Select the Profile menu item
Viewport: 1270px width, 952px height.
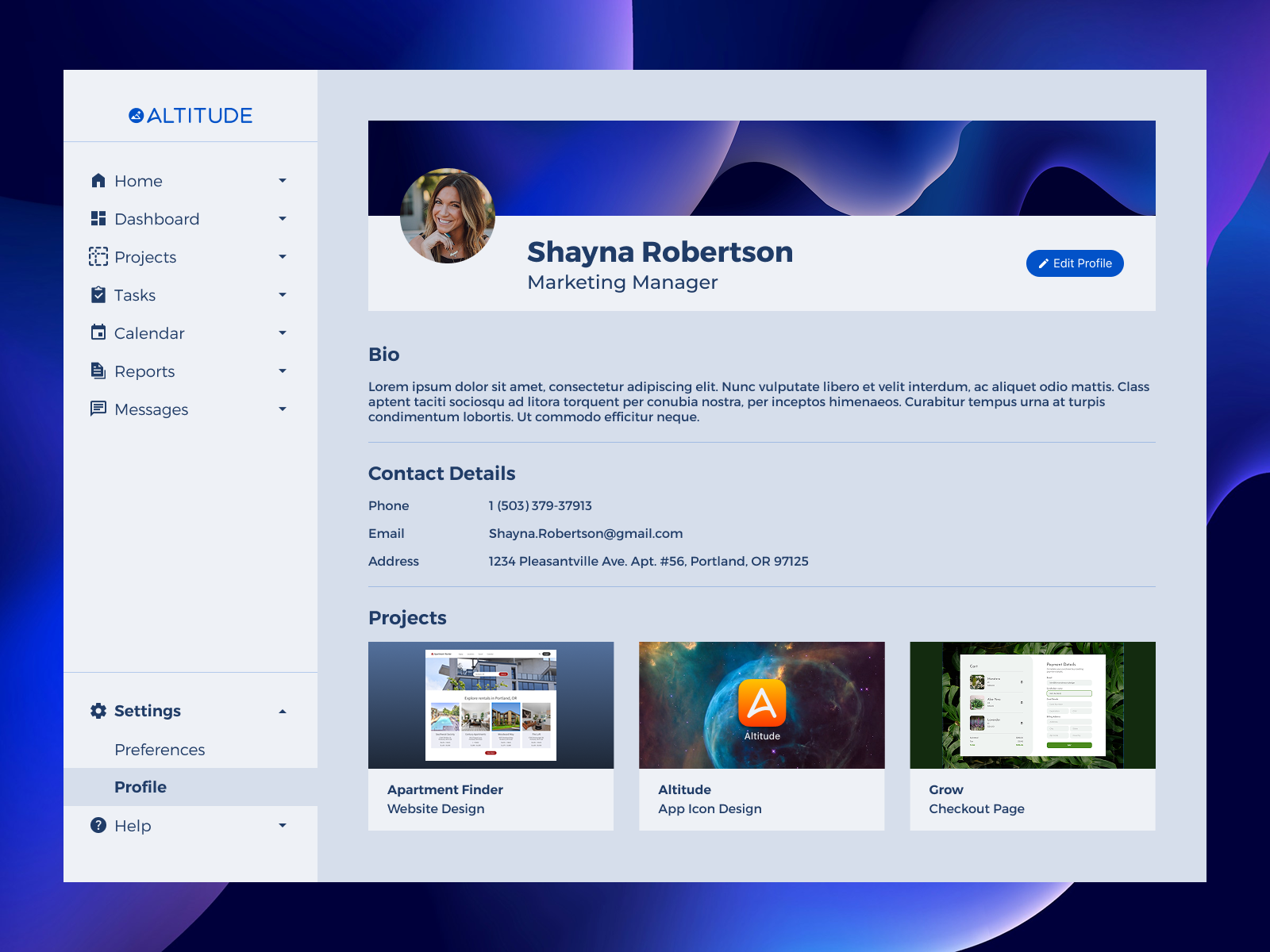coord(140,786)
